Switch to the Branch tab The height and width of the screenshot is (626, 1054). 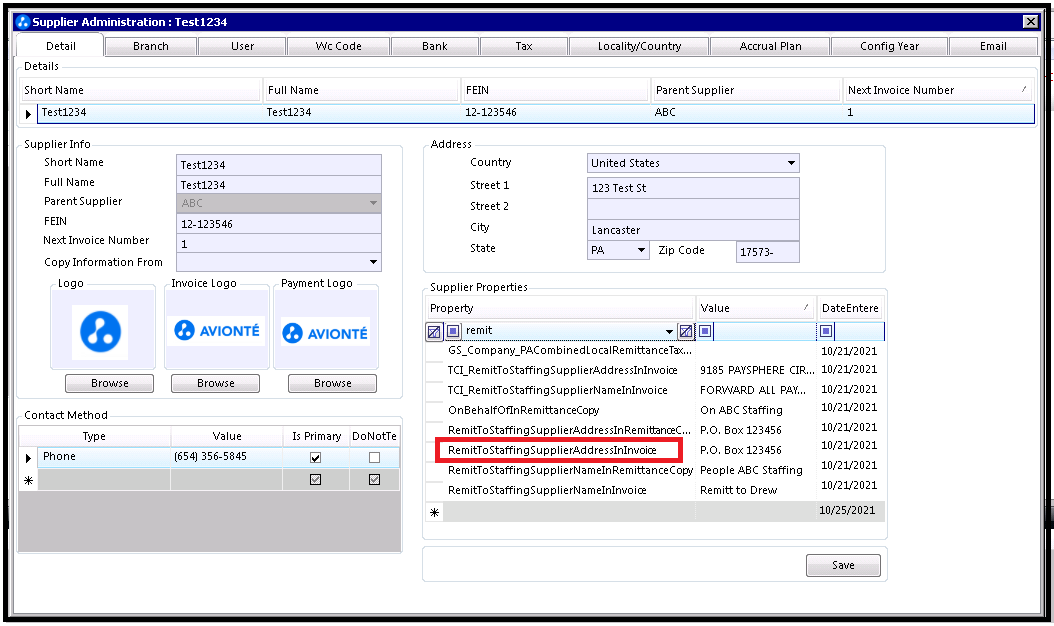[151, 46]
